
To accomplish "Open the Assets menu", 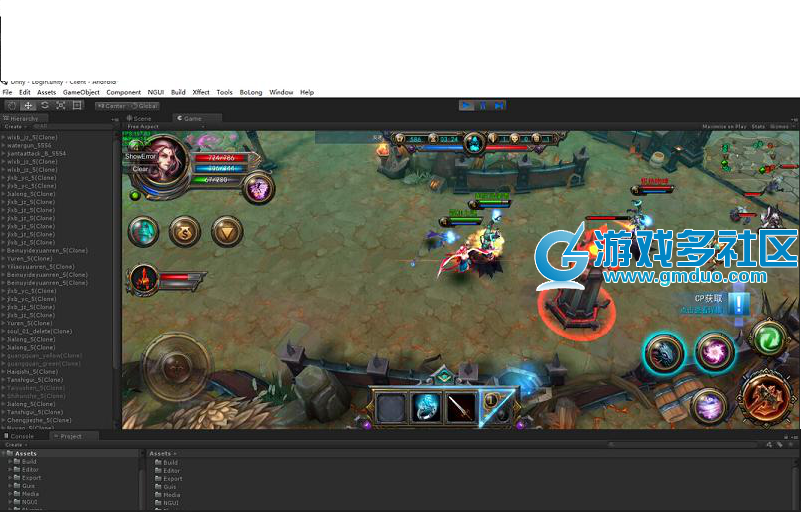I will click(46, 92).
